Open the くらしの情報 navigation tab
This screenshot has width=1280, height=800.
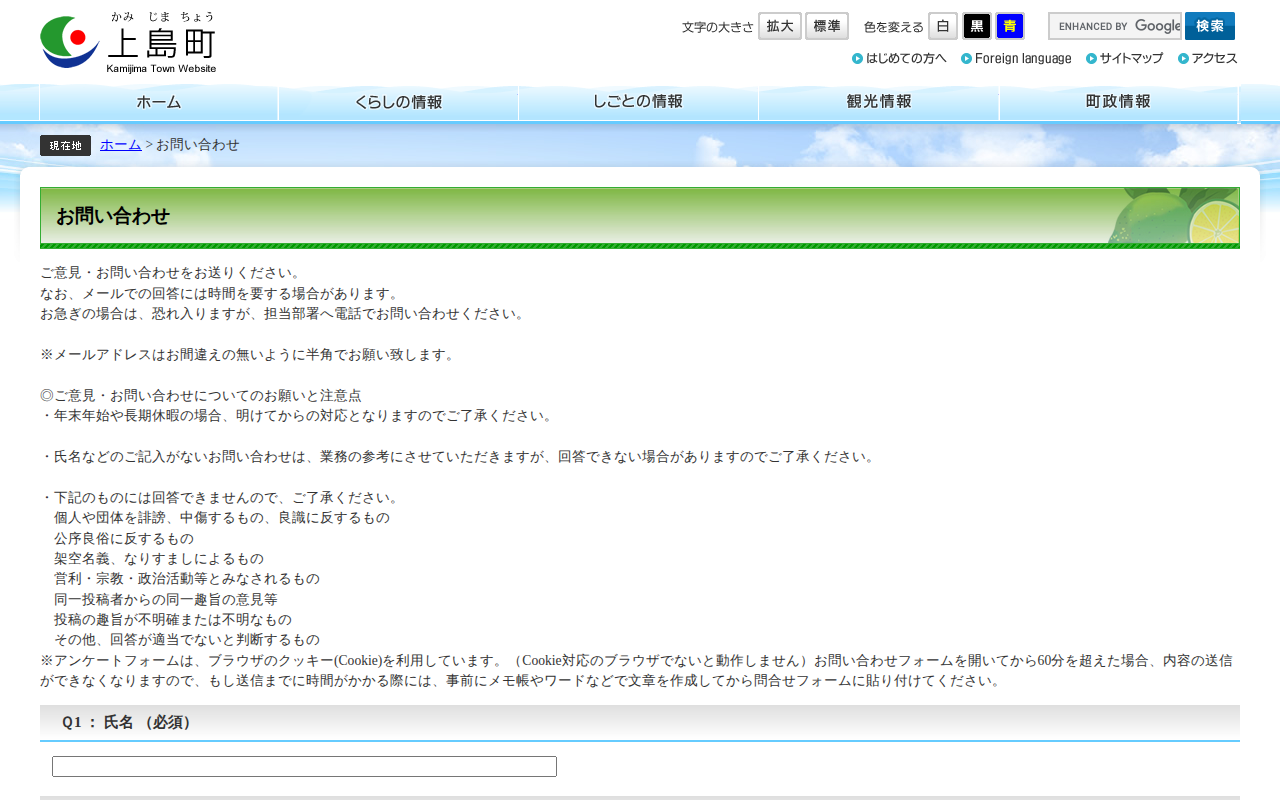[398, 102]
